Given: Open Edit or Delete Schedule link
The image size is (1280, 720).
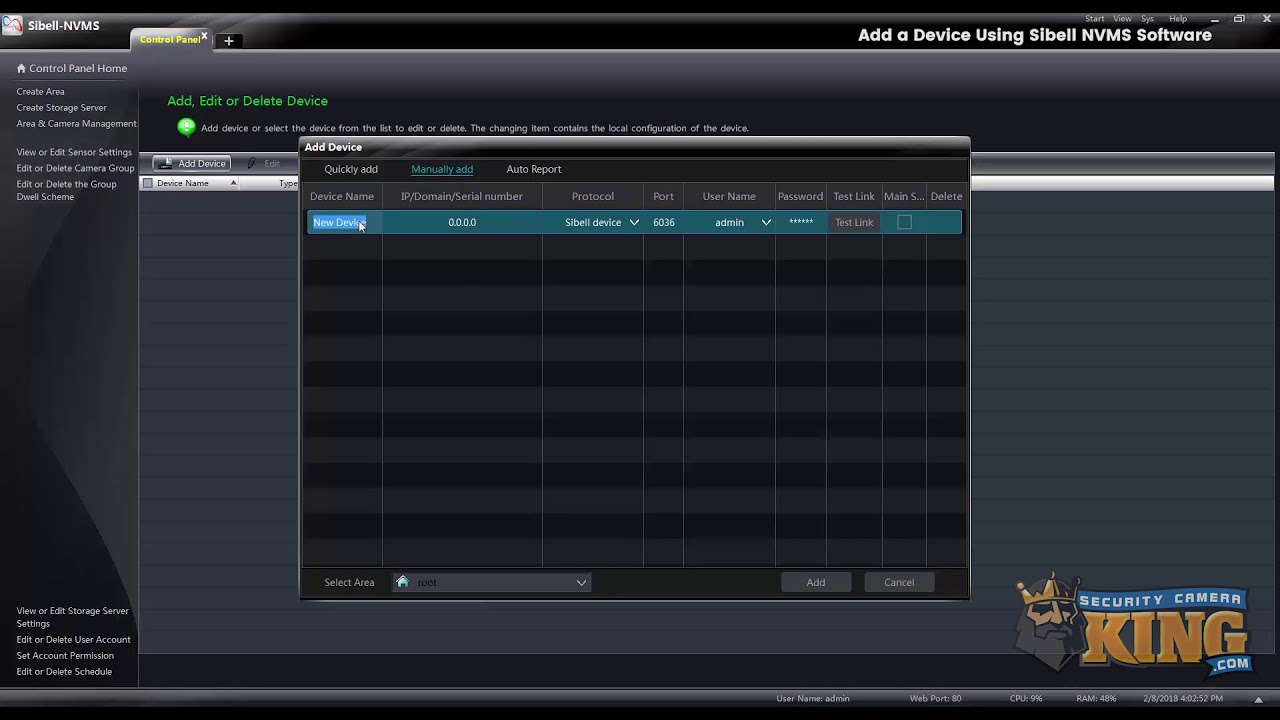Looking at the screenshot, I should 64,671.
